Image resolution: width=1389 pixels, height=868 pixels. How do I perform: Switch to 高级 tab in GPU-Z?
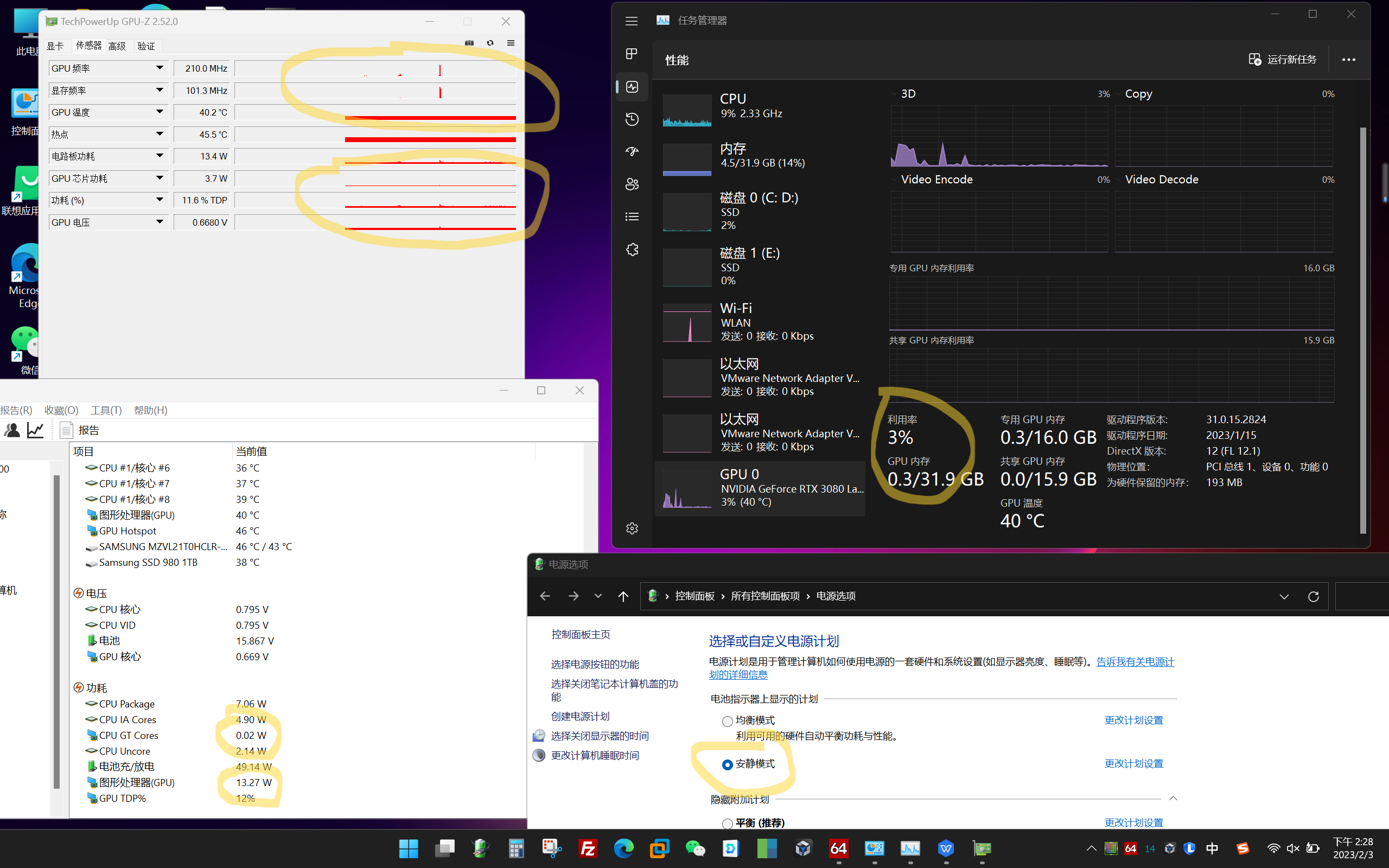point(117,46)
